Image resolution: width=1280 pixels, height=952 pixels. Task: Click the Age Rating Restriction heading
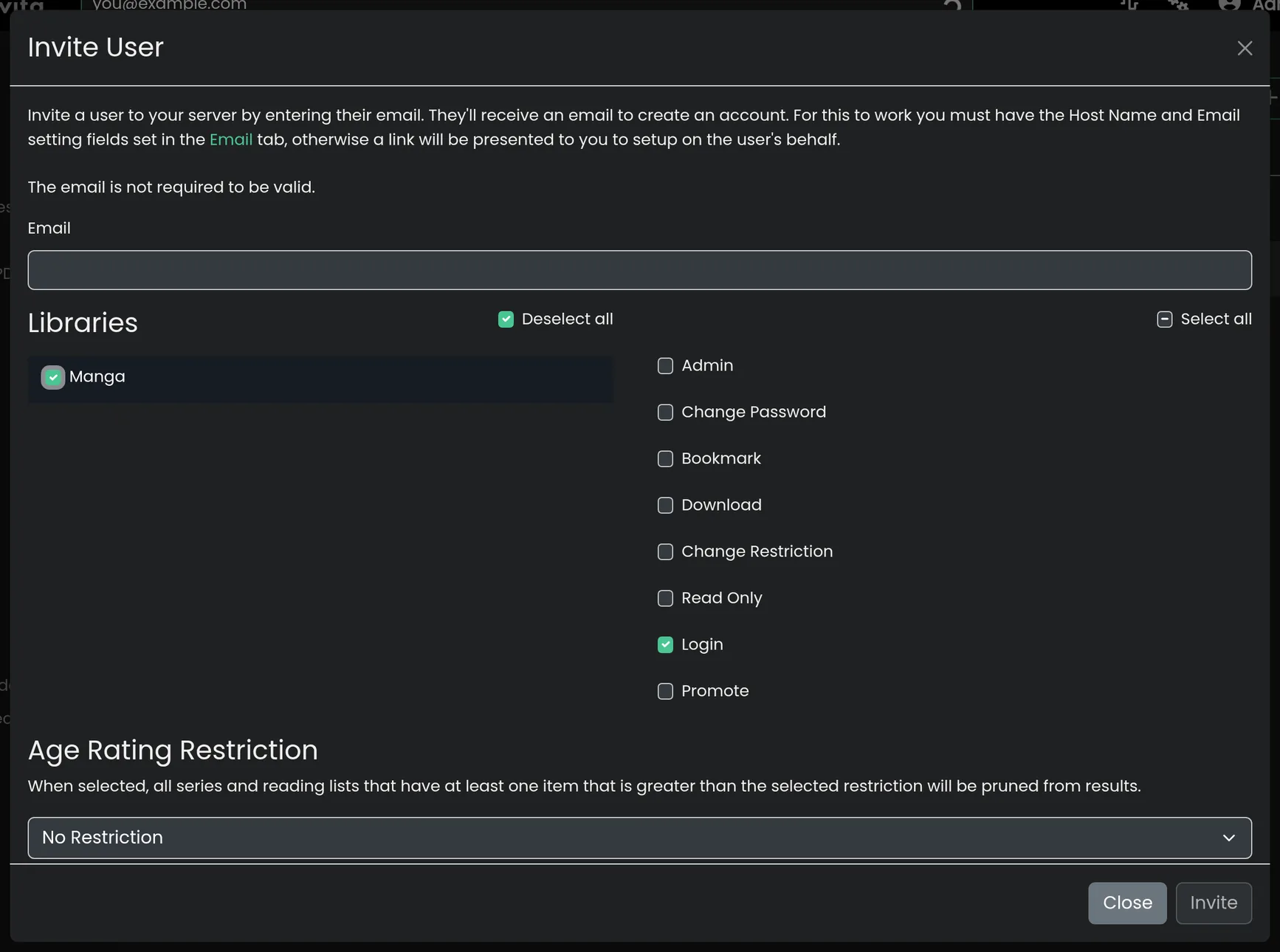click(x=173, y=751)
